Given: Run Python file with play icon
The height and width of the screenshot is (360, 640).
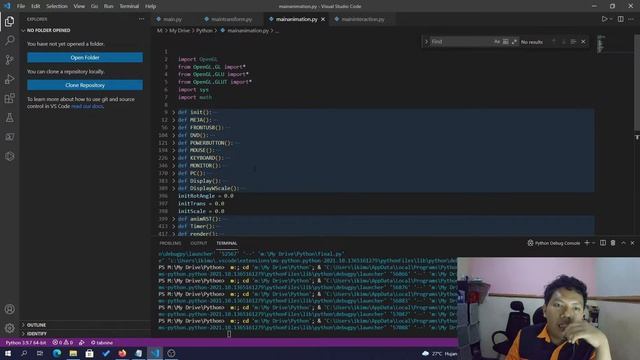Looking at the screenshot, I should (604, 19).
